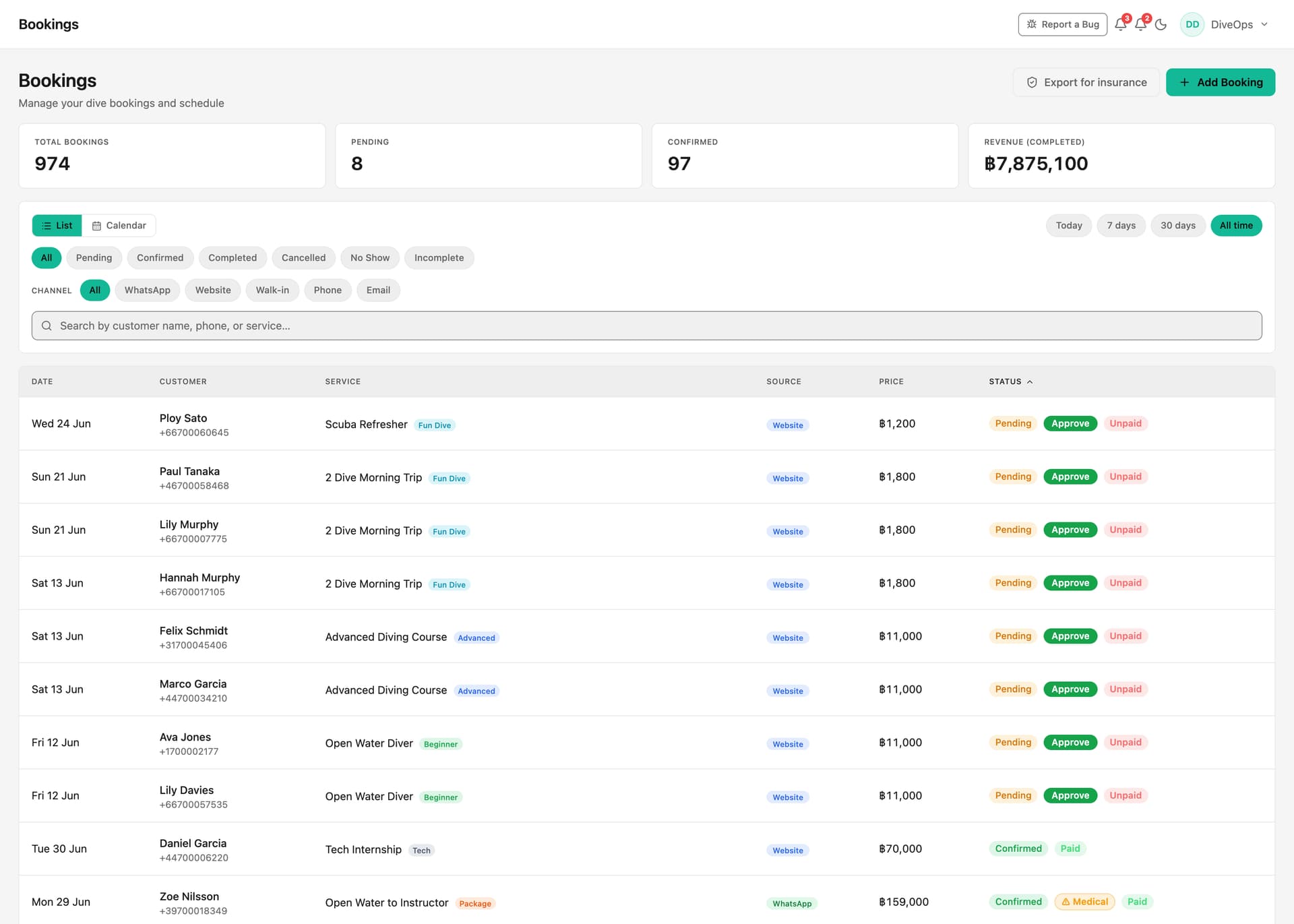
Task: Click the Report a Bug button
Action: tap(1062, 24)
